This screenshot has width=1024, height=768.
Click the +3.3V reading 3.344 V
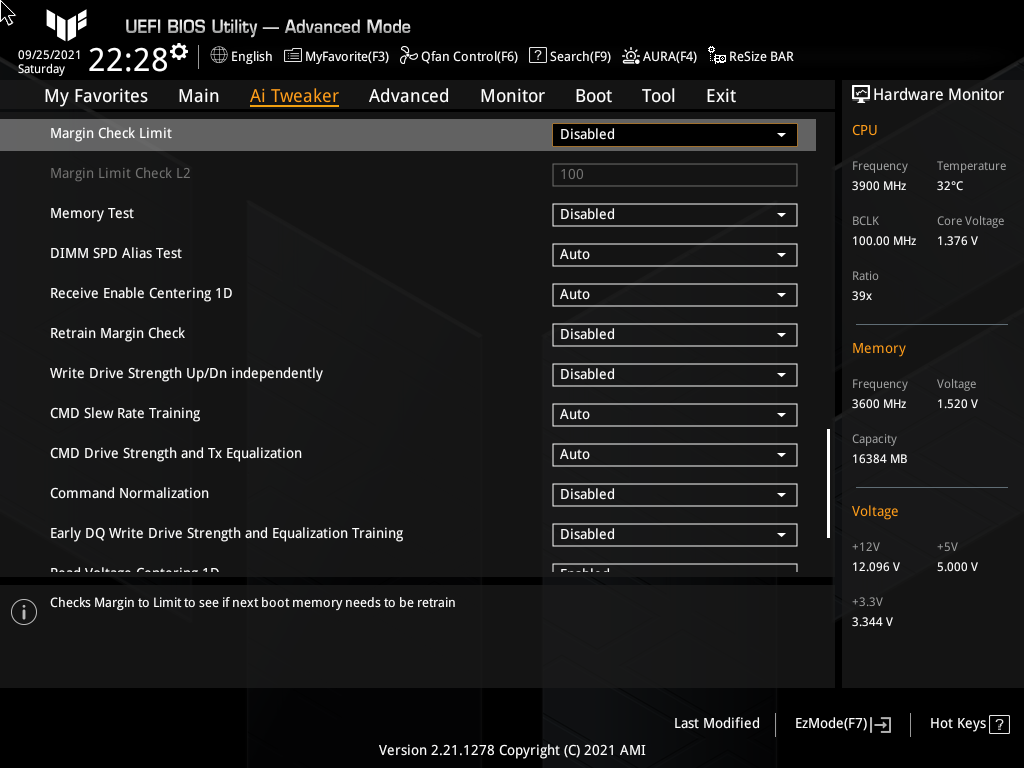tap(872, 622)
